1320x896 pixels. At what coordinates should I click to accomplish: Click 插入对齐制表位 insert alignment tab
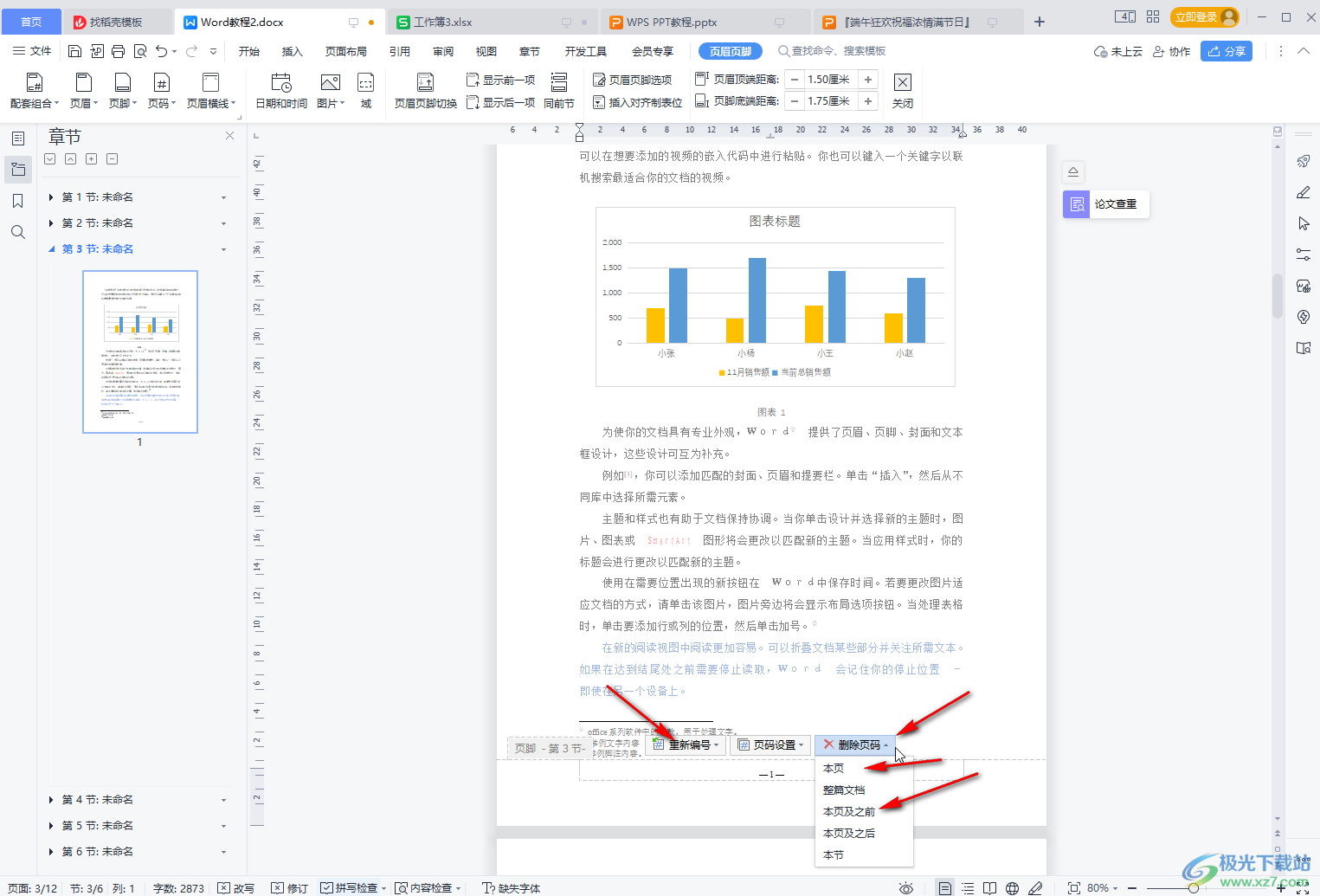(638, 102)
